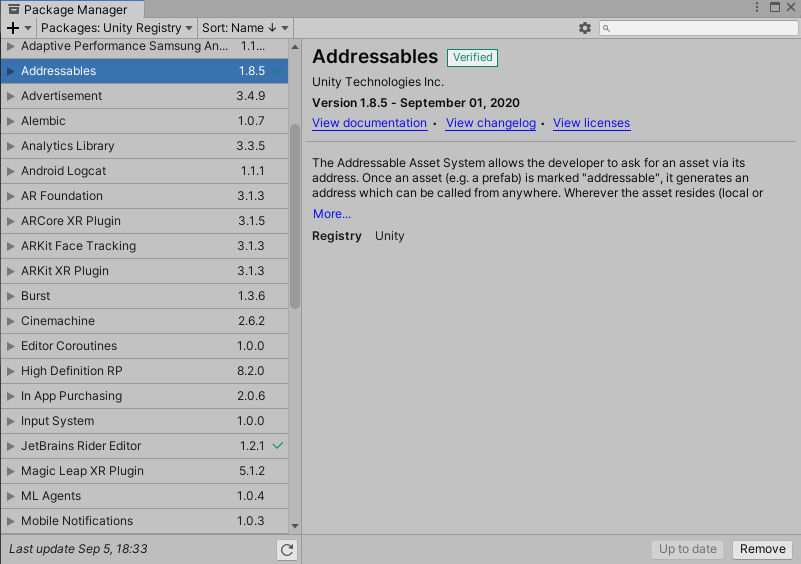This screenshot has width=801, height=564.
Task: Open View licenses link
Action: (592, 123)
